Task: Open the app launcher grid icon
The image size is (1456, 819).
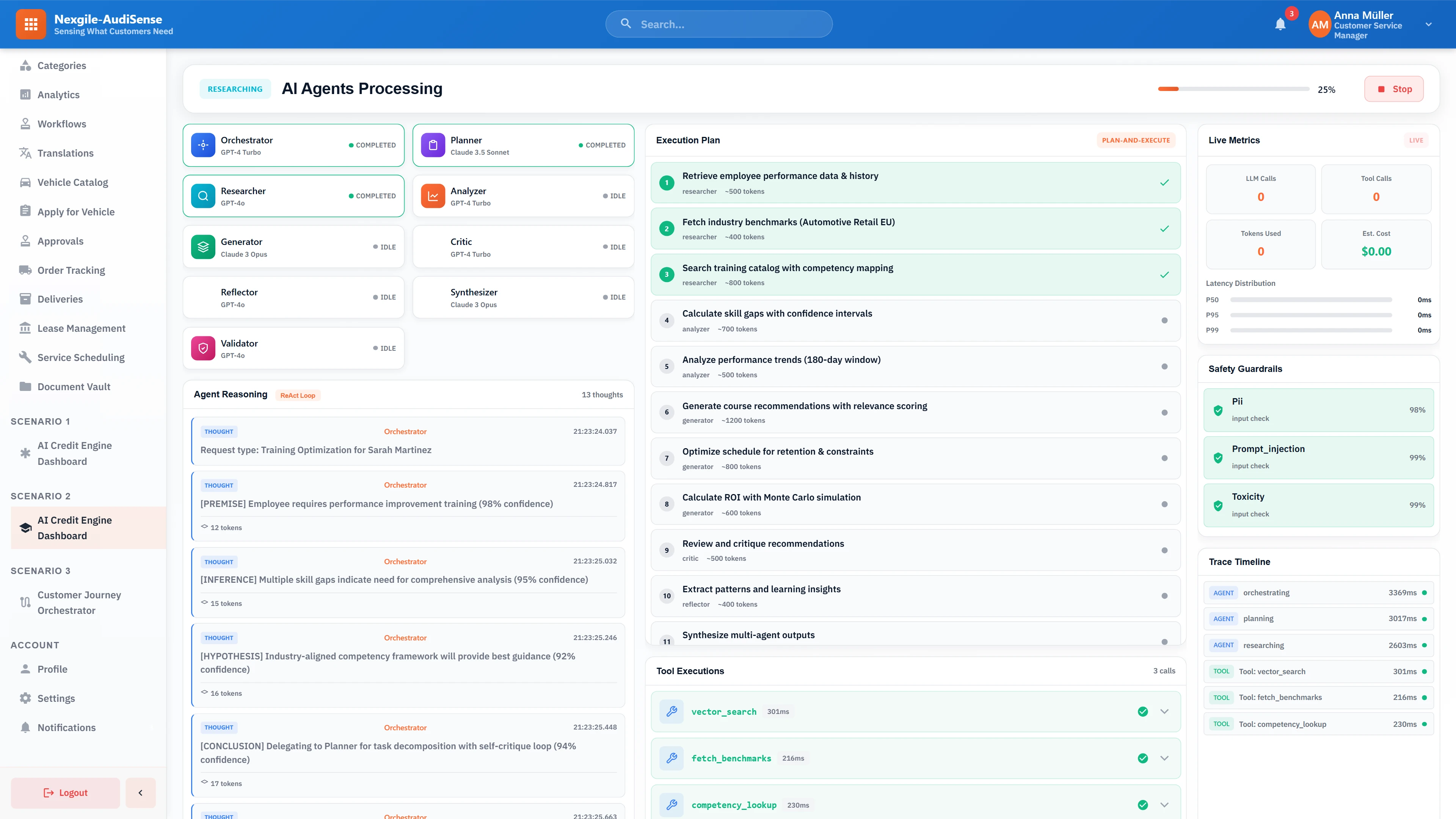Action: 31,24
